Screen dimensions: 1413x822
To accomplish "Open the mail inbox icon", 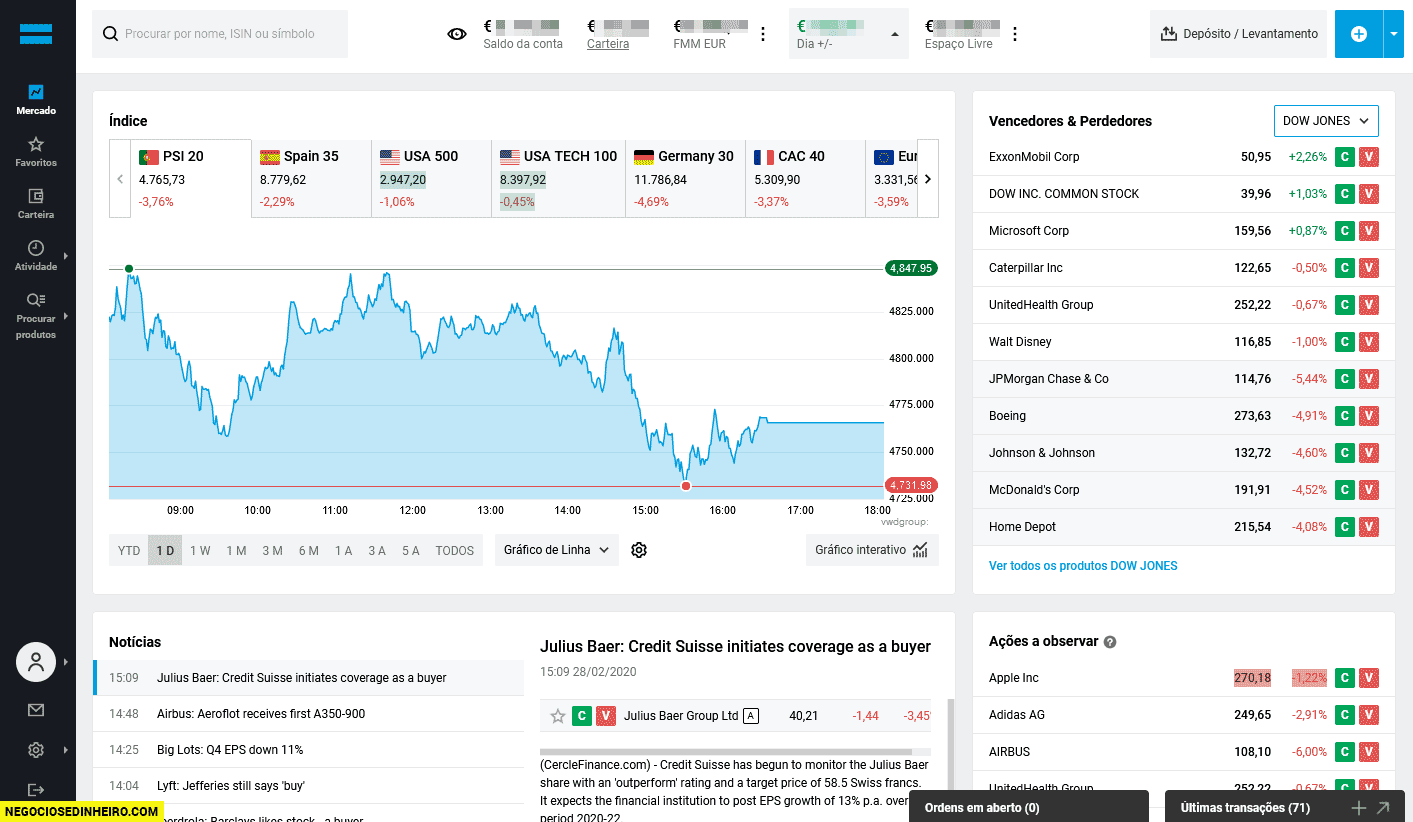I will (x=36, y=710).
